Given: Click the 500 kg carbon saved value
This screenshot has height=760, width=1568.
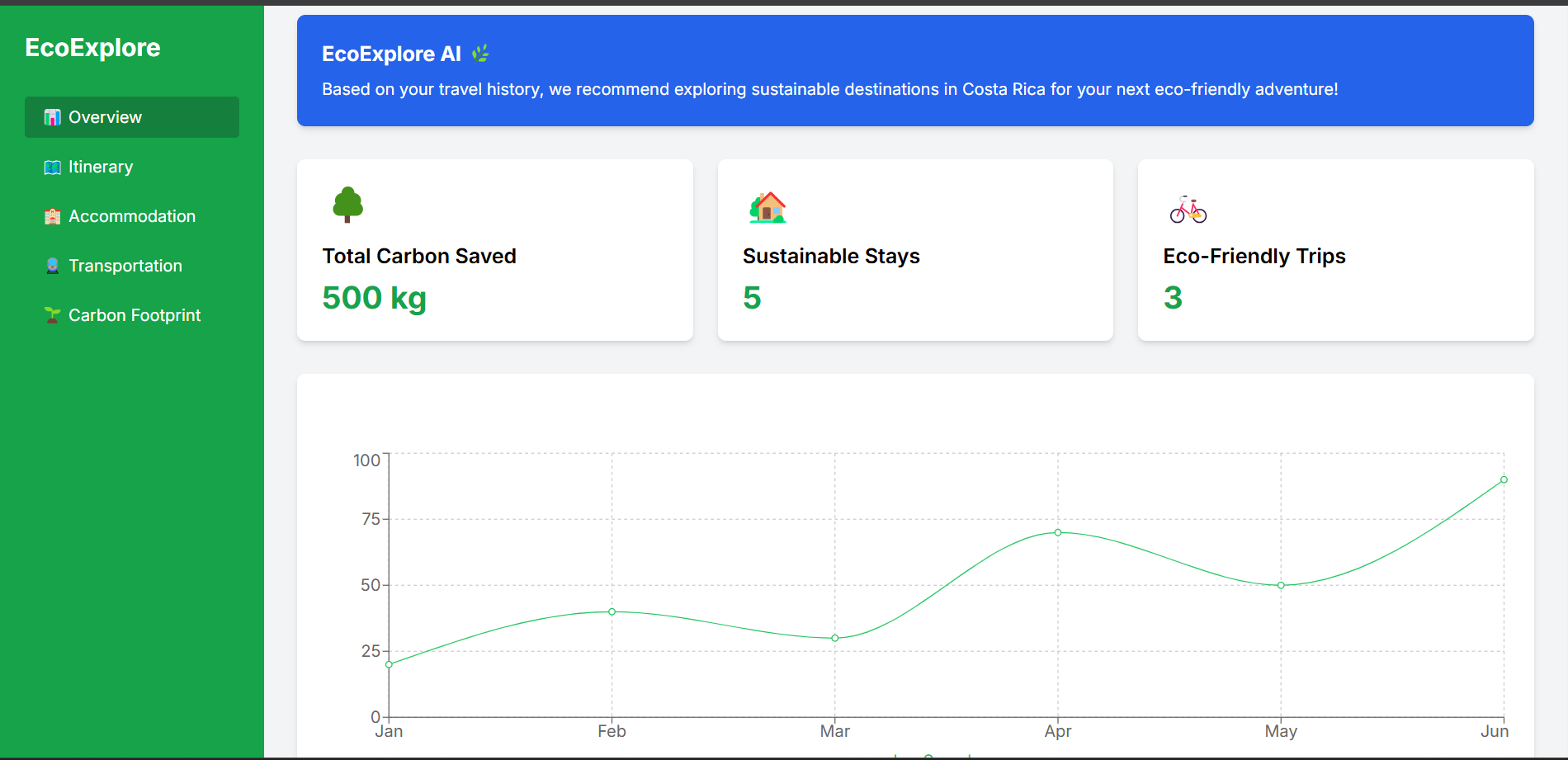Looking at the screenshot, I should tap(374, 298).
